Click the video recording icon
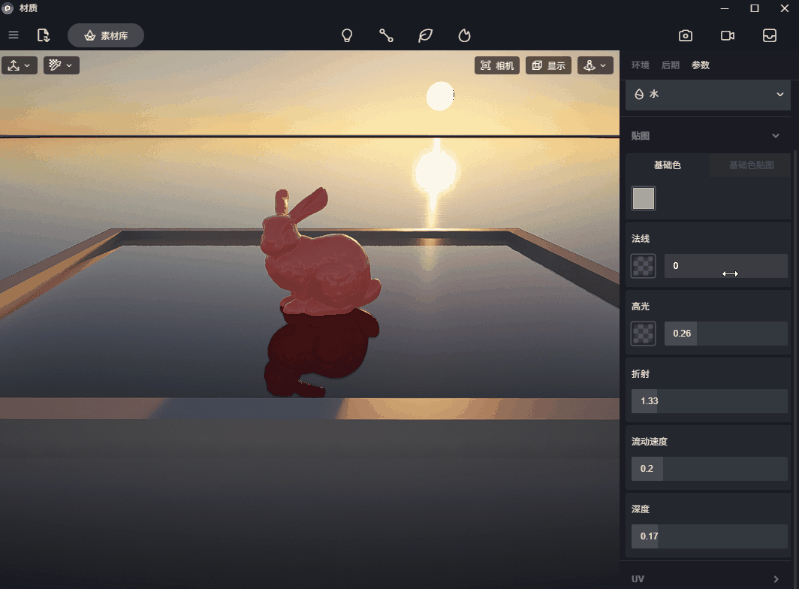 pos(728,35)
